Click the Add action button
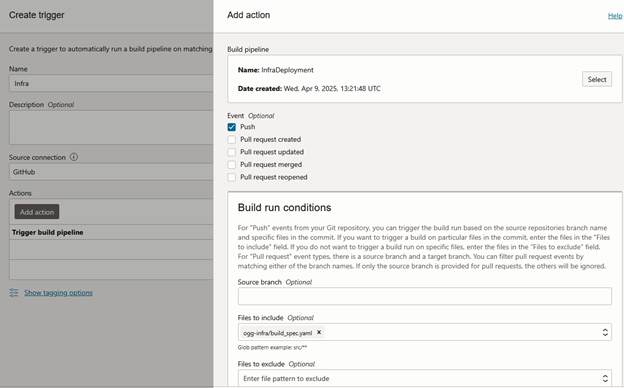The width and height of the screenshot is (624, 388). (x=37, y=212)
